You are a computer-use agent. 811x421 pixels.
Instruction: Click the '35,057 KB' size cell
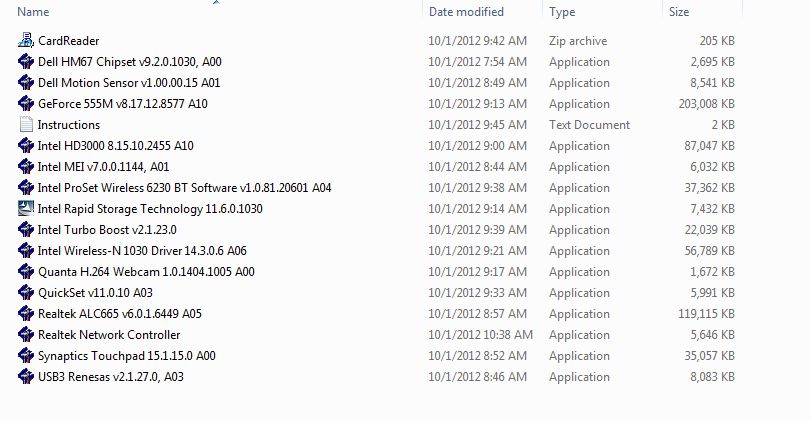point(709,356)
